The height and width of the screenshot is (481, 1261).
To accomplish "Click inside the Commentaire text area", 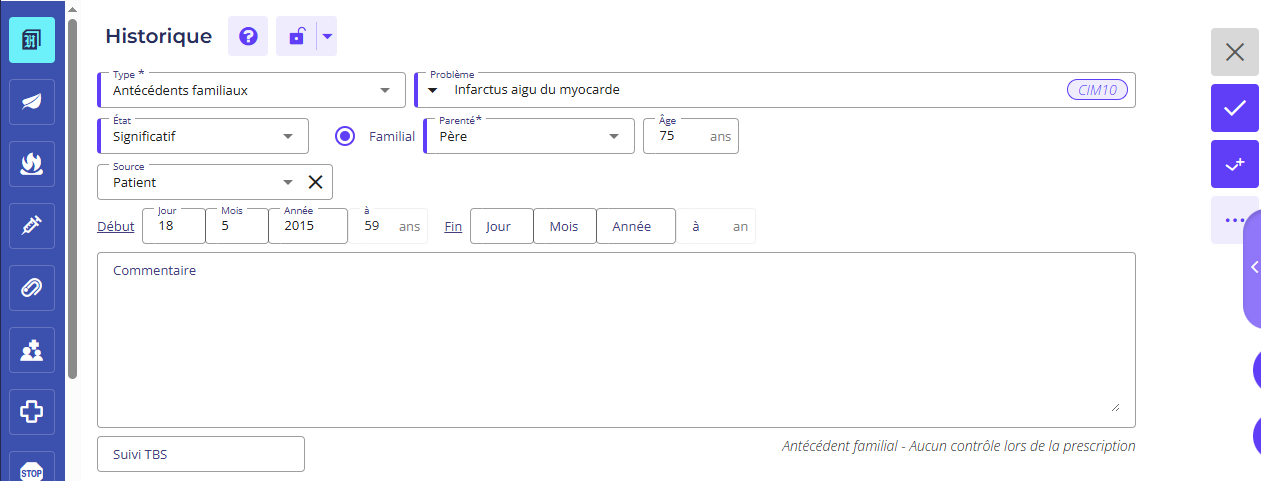I will click(616, 340).
